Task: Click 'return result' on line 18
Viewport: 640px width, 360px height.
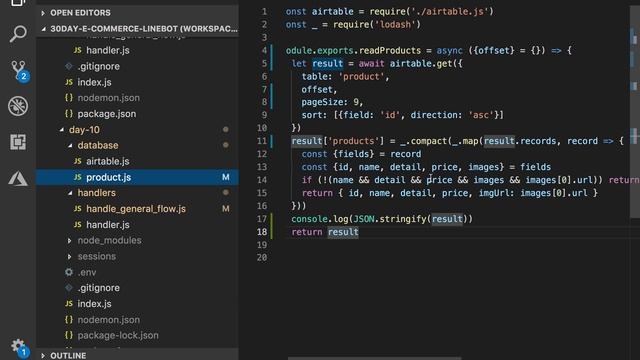Action: coord(325,232)
